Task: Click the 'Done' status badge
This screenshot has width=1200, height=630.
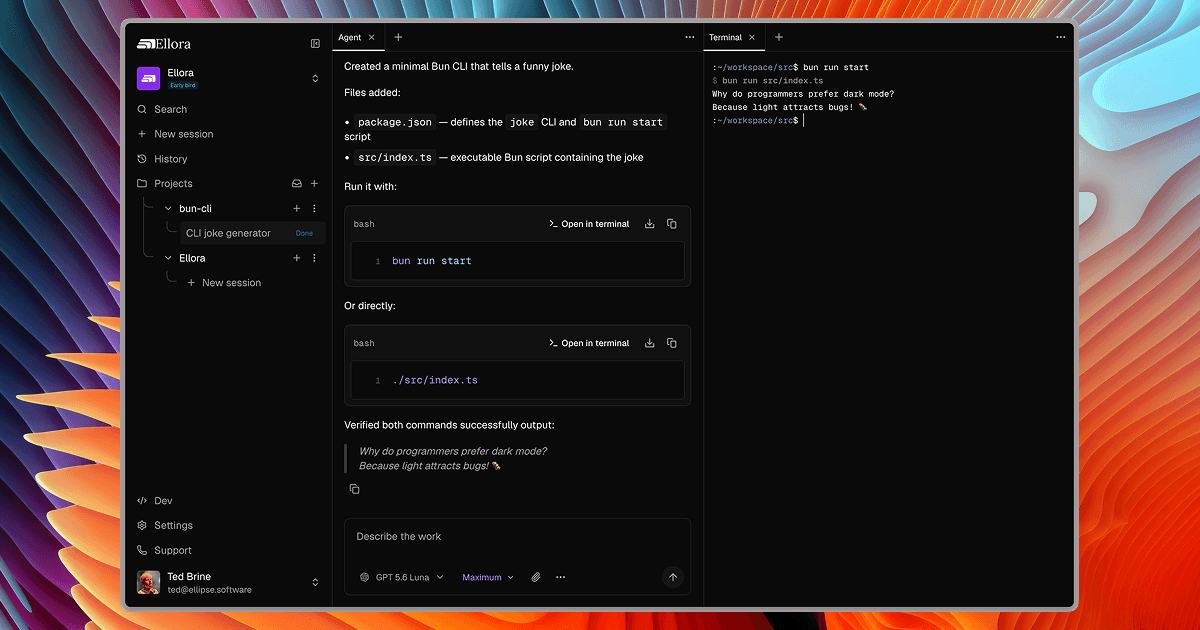Action: coord(304,233)
